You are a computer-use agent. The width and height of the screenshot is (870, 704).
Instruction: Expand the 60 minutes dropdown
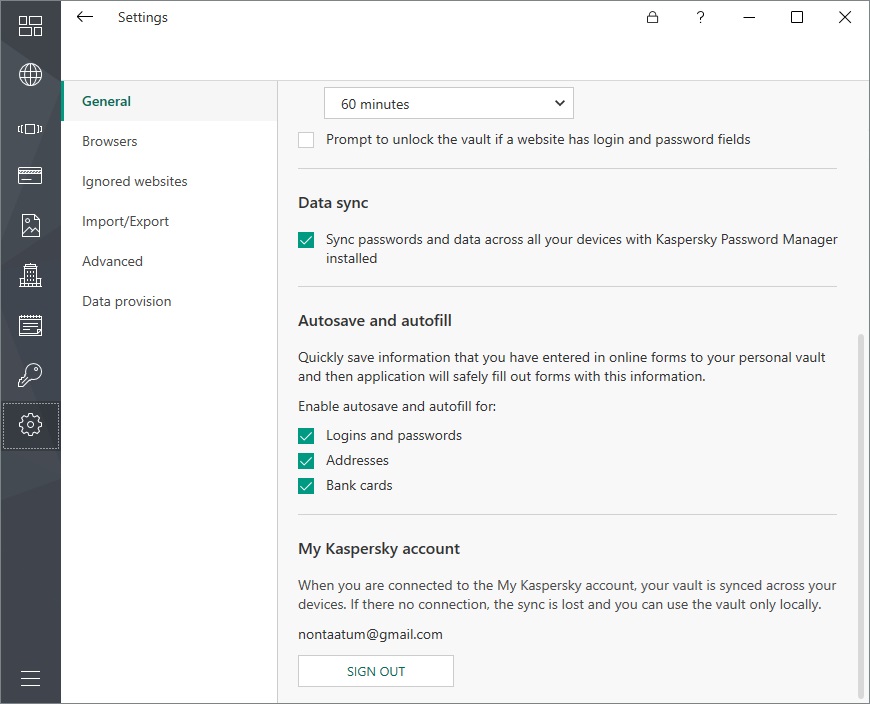point(448,104)
